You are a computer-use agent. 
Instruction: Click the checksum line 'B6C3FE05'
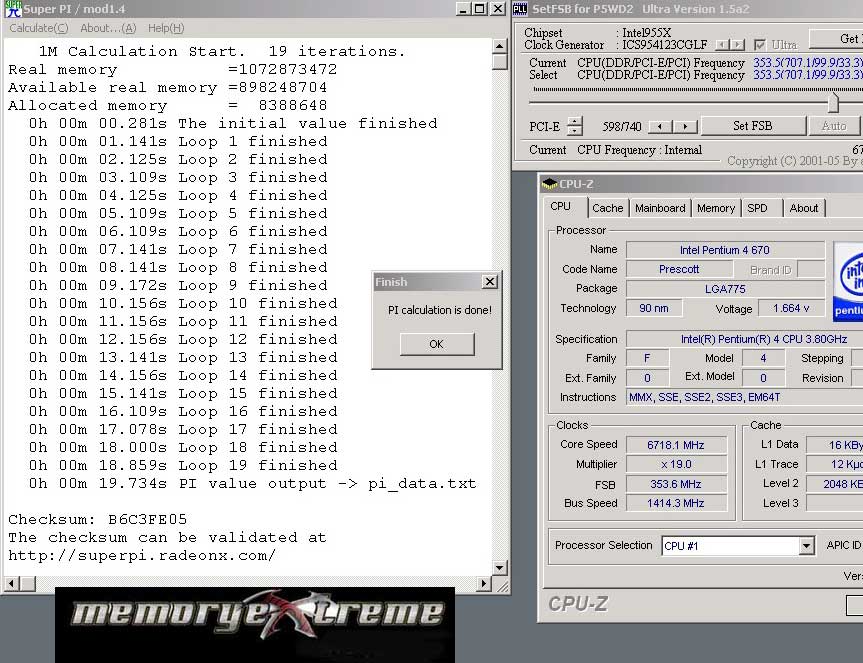[97, 519]
